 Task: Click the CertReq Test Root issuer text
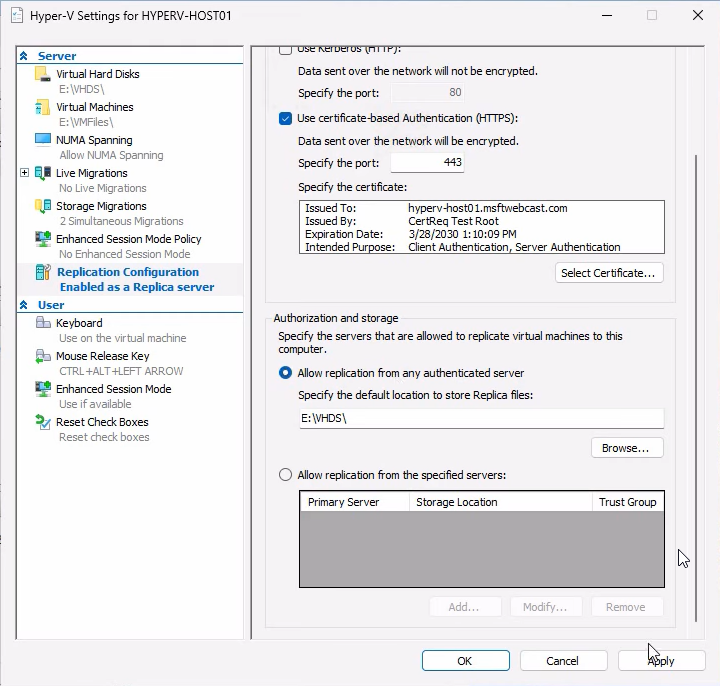click(x=453, y=221)
